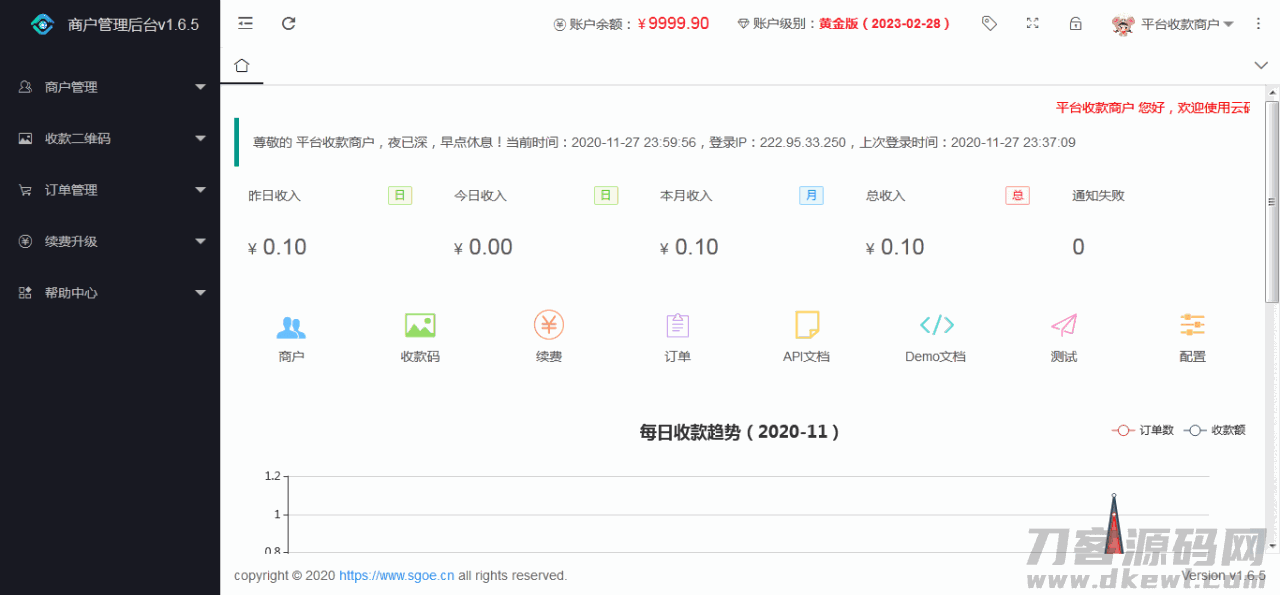Toggle the sidebar collapse icon
This screenshot has width=1280, height=595.
point(245,23)
